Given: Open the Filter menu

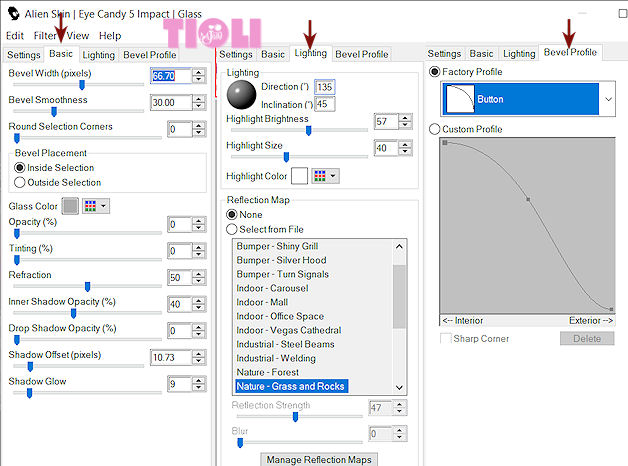Looking at the screenshot, I should point(45,36).
